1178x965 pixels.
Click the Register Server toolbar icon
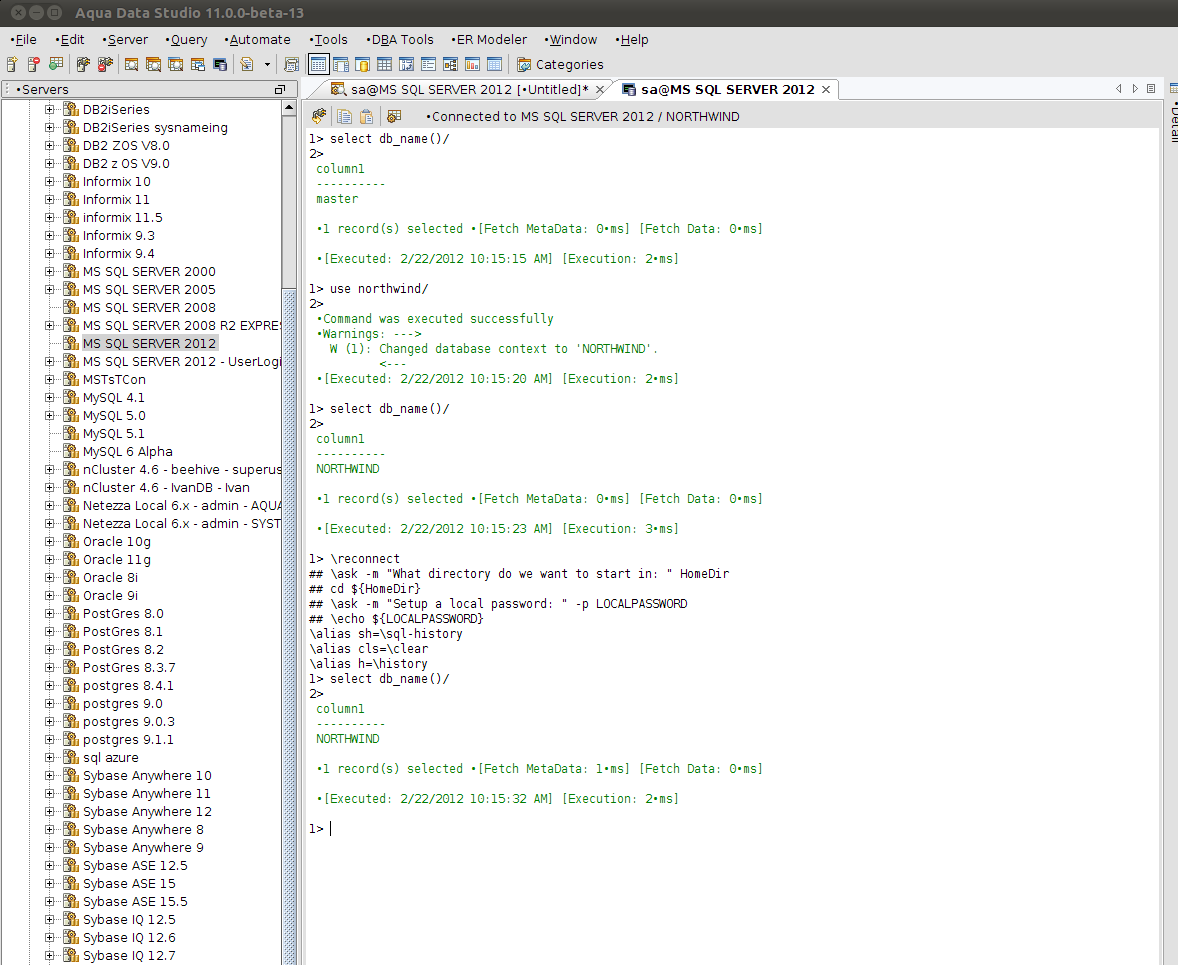tap(12, 65)
